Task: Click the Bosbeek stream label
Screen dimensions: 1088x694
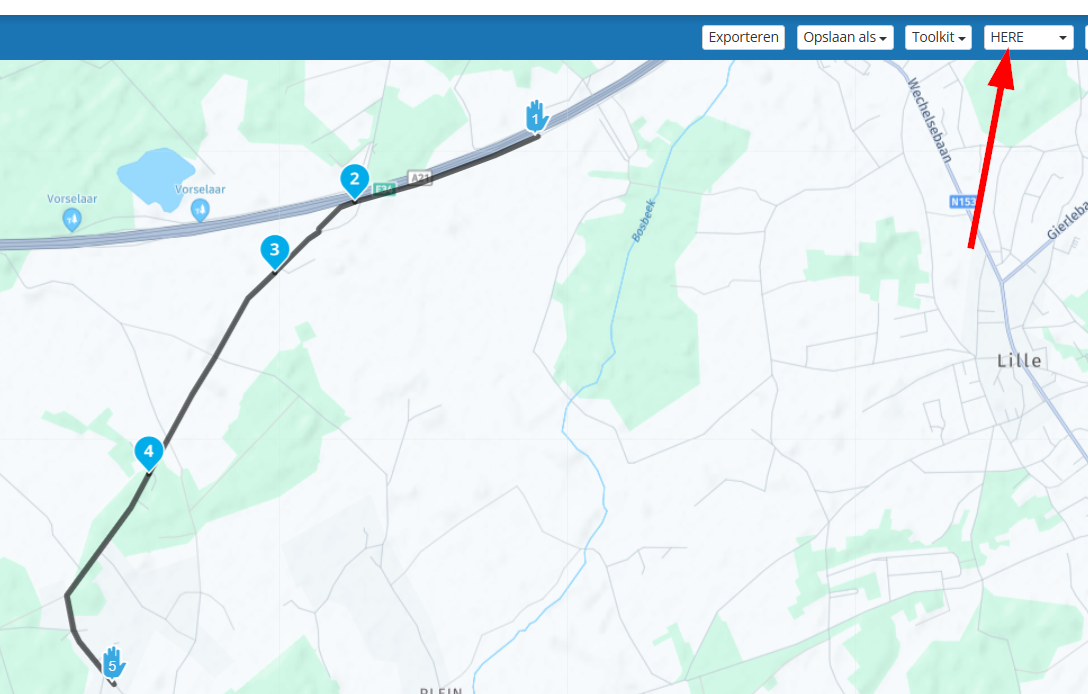Action: pos(643,221)
